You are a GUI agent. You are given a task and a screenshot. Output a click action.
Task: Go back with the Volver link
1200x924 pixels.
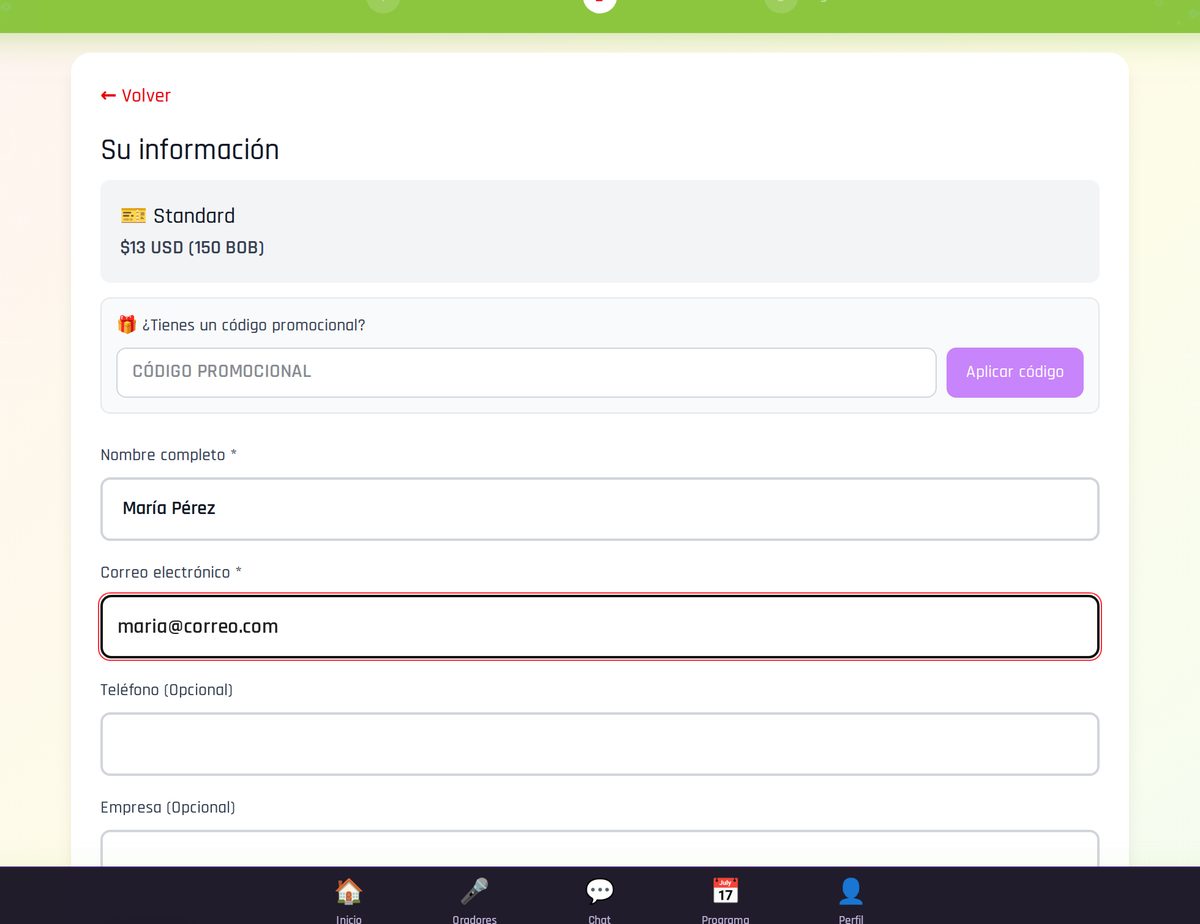point(136,96)
